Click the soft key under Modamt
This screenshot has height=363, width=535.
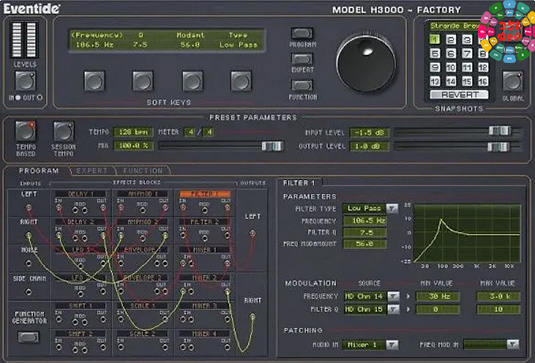coord(192,81)
